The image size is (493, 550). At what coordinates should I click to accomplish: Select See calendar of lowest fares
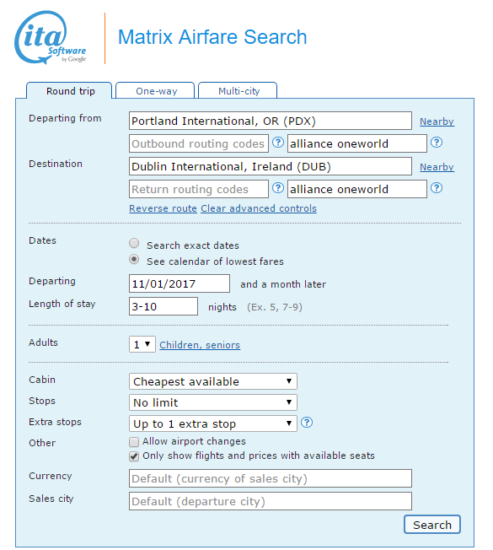[134, 260]
